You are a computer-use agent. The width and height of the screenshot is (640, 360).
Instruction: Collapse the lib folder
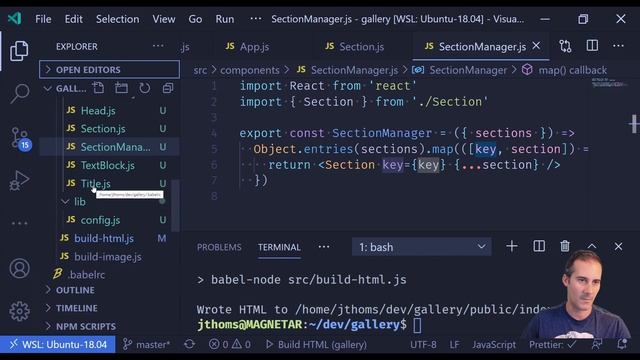coord(73,202)
